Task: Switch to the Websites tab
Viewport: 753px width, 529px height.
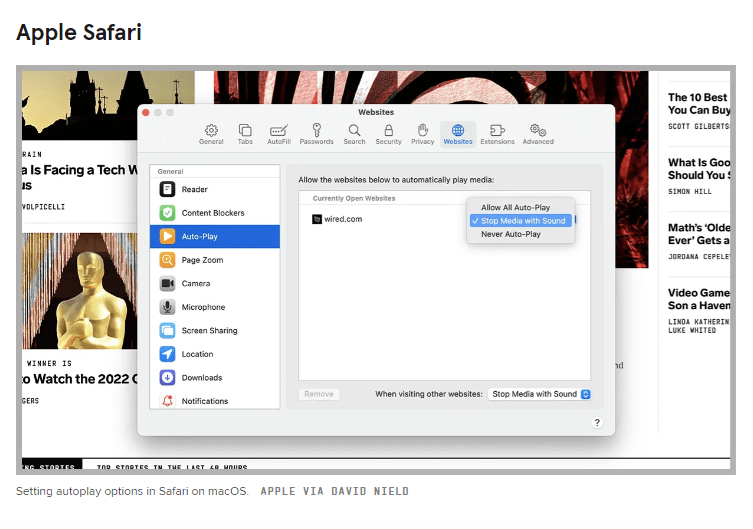Action: click(458, 131)
